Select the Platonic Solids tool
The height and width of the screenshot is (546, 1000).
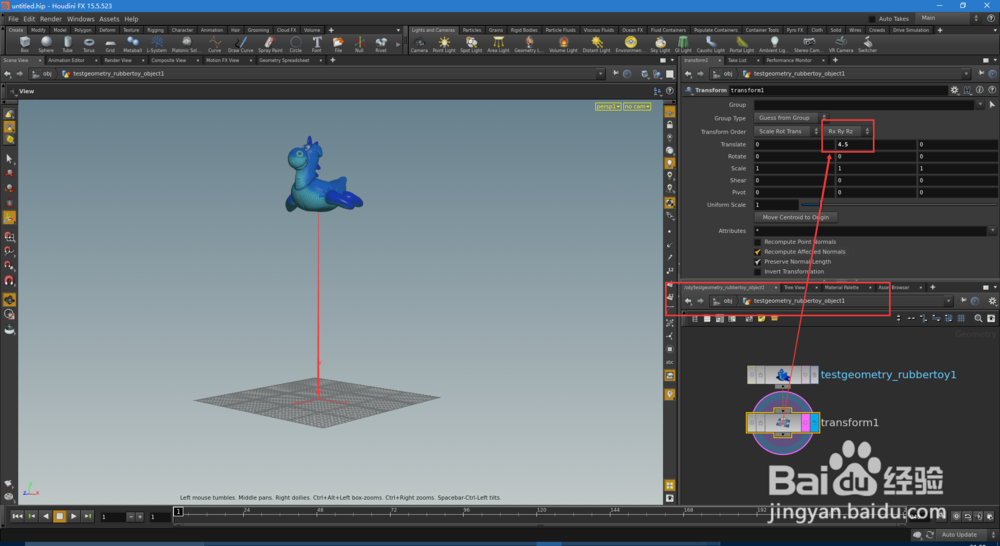pyautogui.click(x=186, y=45)
